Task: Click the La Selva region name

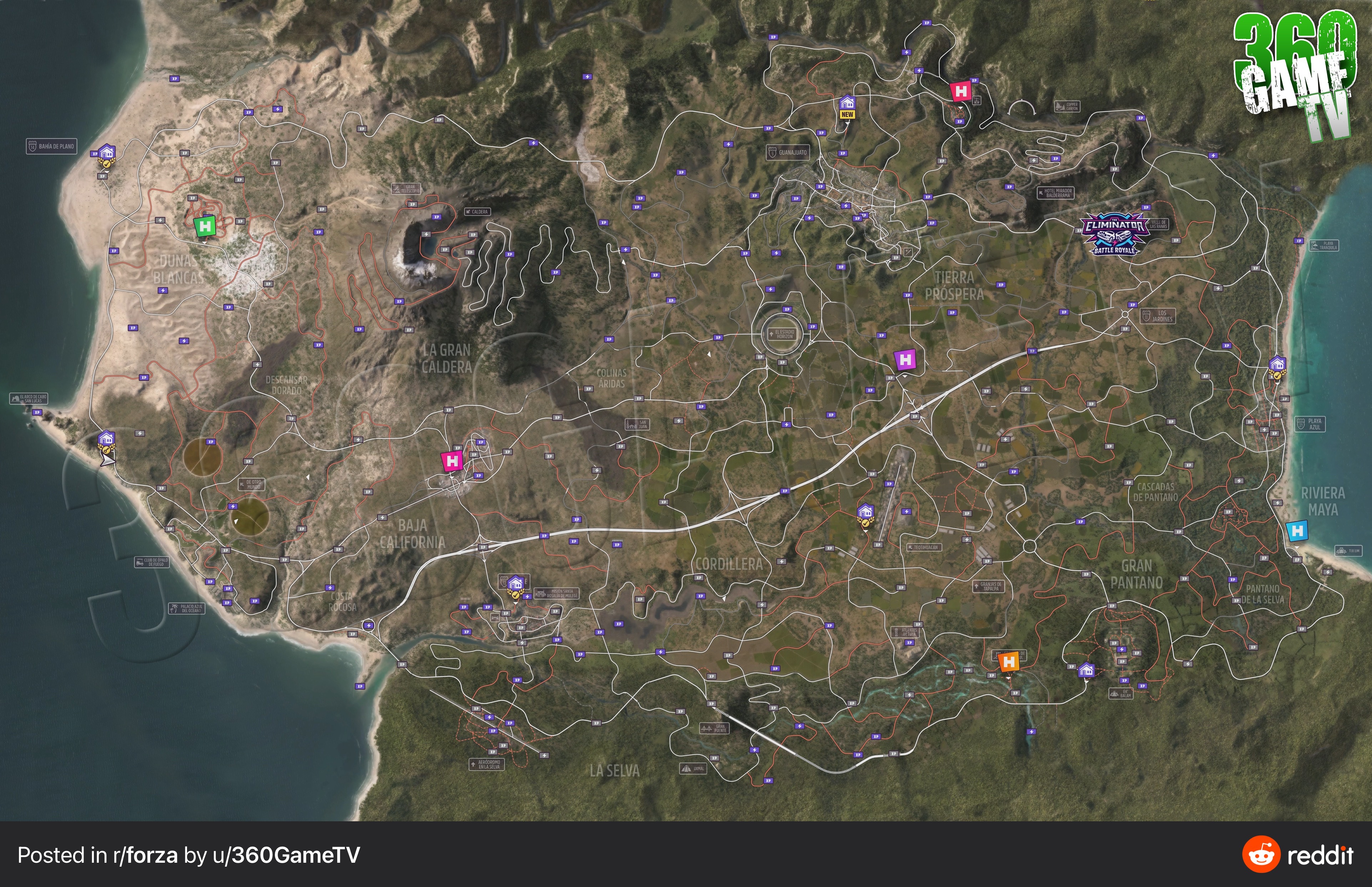Action: [614, 771]
